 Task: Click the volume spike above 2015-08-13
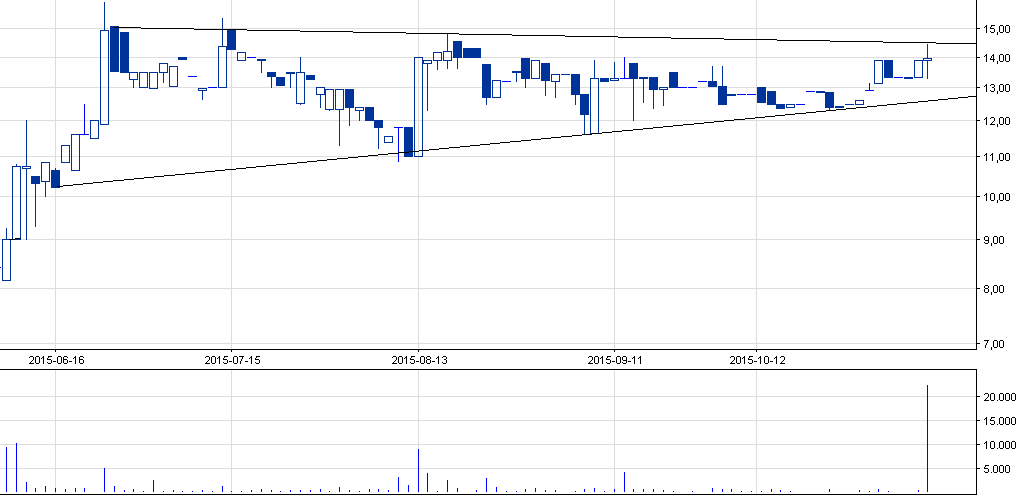418,470
